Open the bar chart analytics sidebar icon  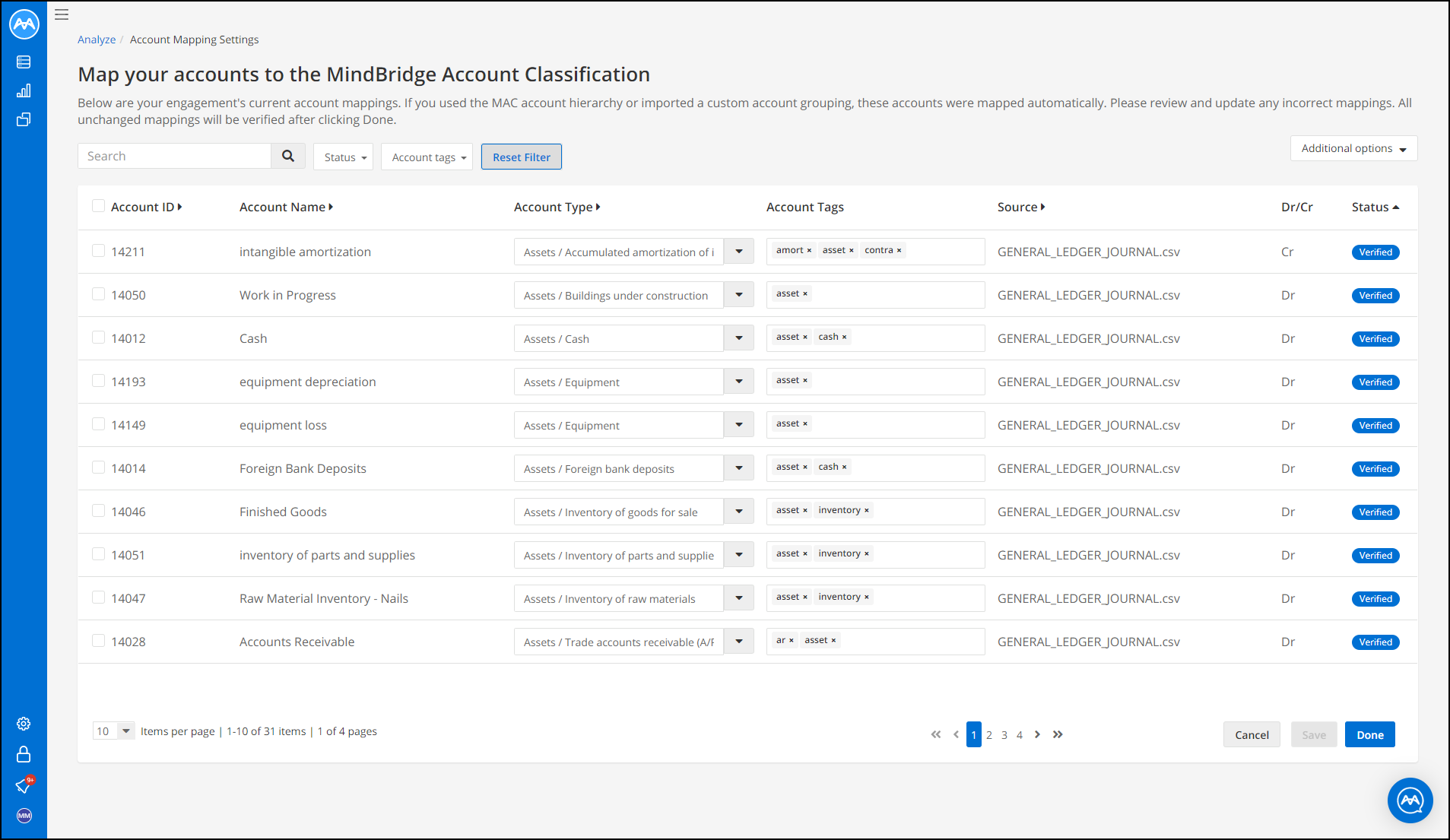click(x=24, y=90)
